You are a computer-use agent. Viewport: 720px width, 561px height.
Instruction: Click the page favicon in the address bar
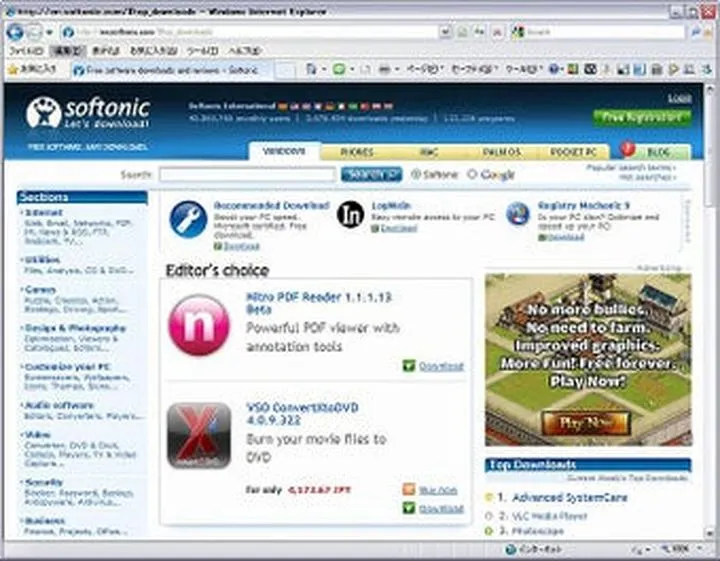[68, 32]
